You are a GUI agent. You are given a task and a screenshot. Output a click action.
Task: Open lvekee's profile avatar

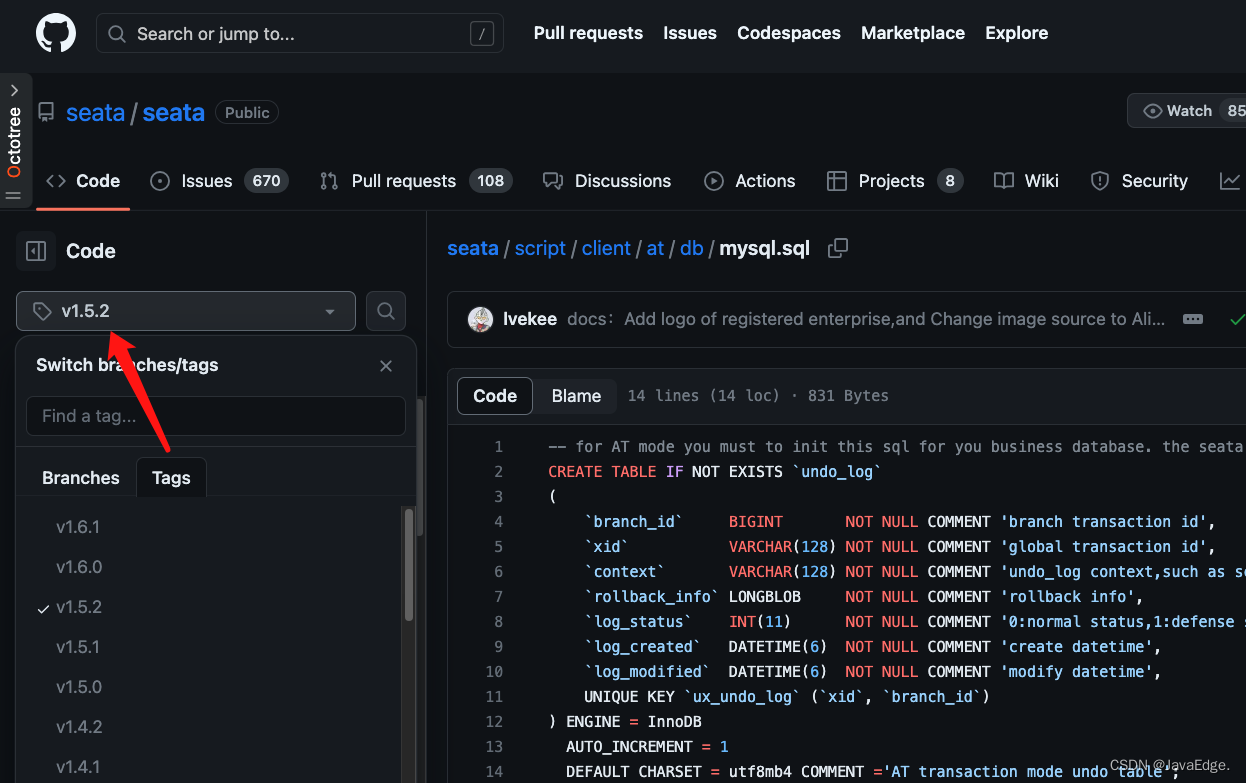pyautogui.click(x=478, y=319)
